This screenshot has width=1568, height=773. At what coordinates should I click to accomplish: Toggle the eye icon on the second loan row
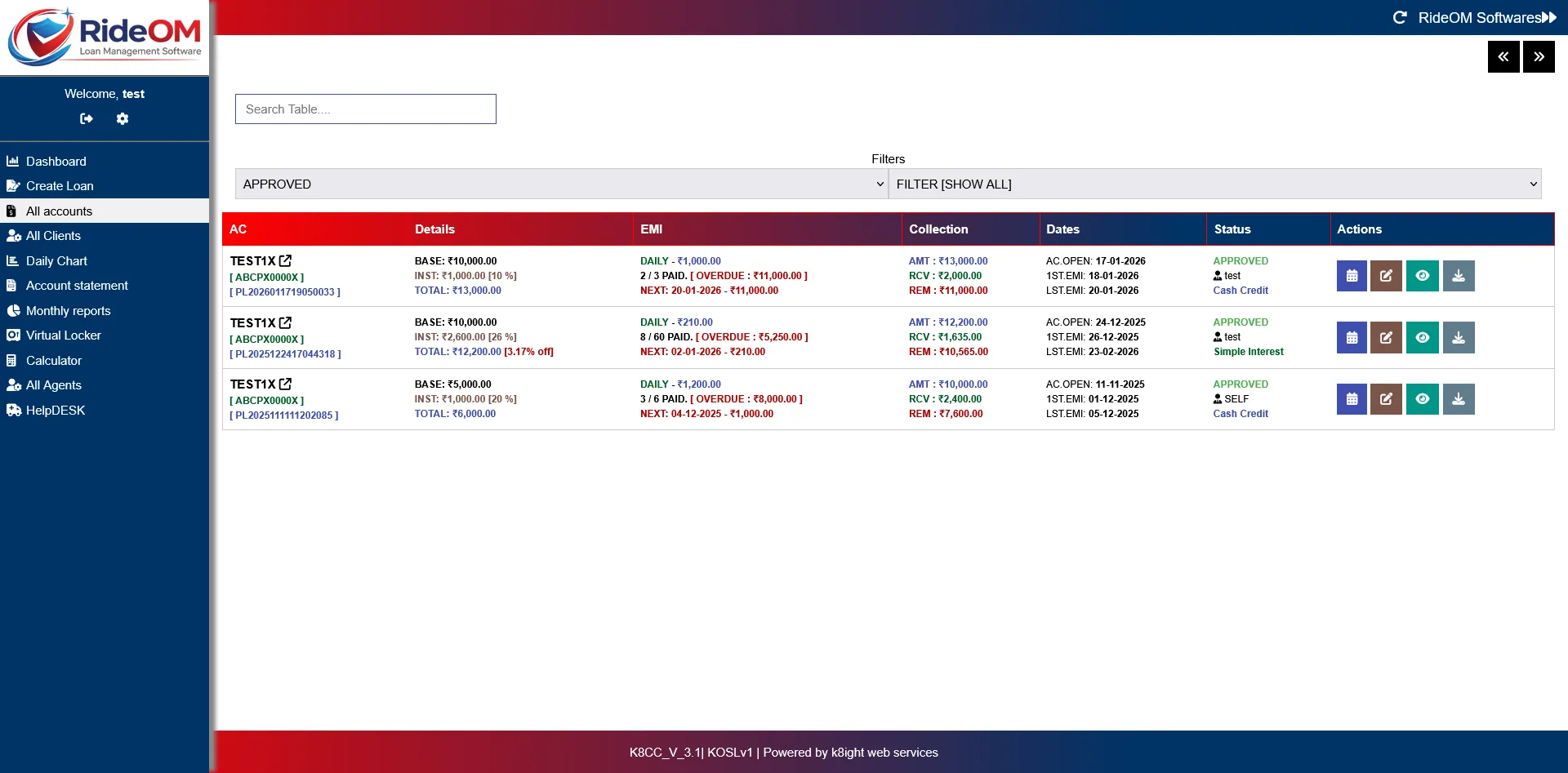point(1423,337)
